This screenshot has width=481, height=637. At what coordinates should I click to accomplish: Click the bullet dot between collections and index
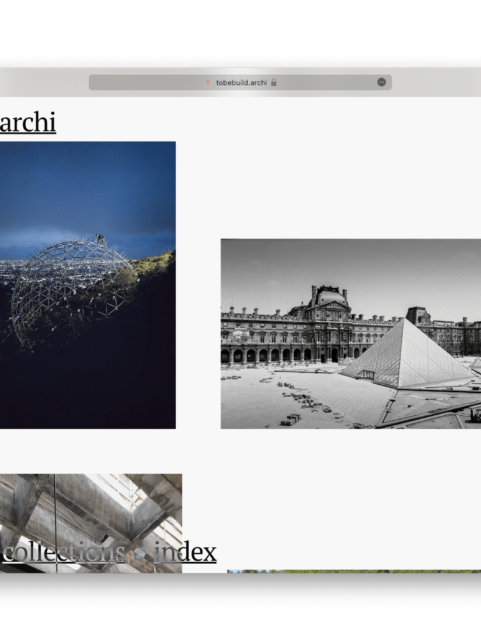pos(139,554)
